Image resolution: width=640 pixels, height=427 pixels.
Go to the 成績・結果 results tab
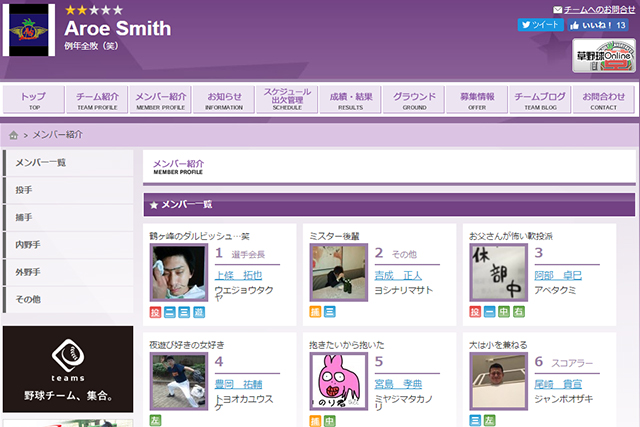(x=351, y=100)
